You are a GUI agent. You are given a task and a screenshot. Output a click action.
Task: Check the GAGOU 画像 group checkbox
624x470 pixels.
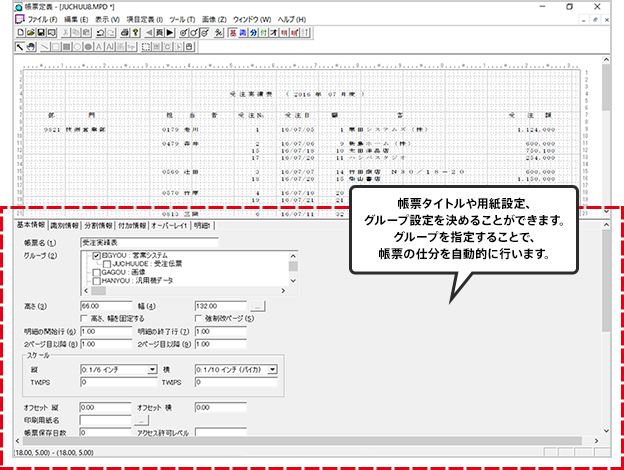(x=95, y=271)
